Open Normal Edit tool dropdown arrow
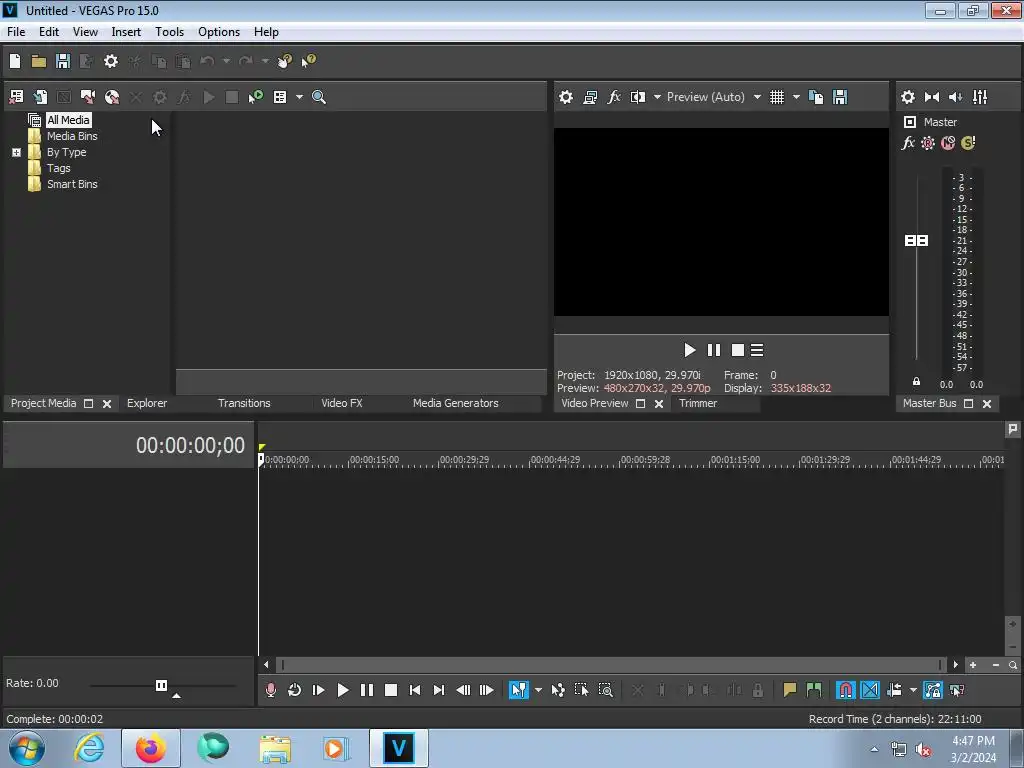Image resolution: width=1024 pixels, height=768 pixels. tap(538, 690)
